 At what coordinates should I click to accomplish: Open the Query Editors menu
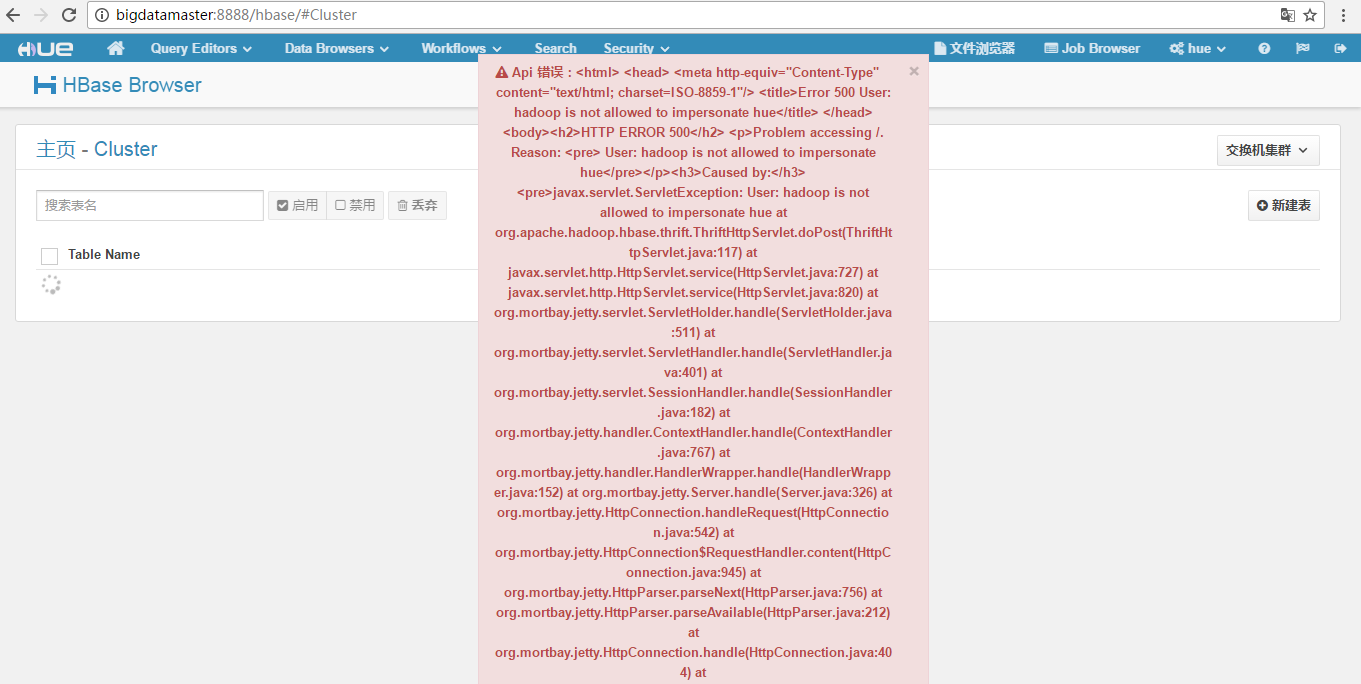(201, 48)
